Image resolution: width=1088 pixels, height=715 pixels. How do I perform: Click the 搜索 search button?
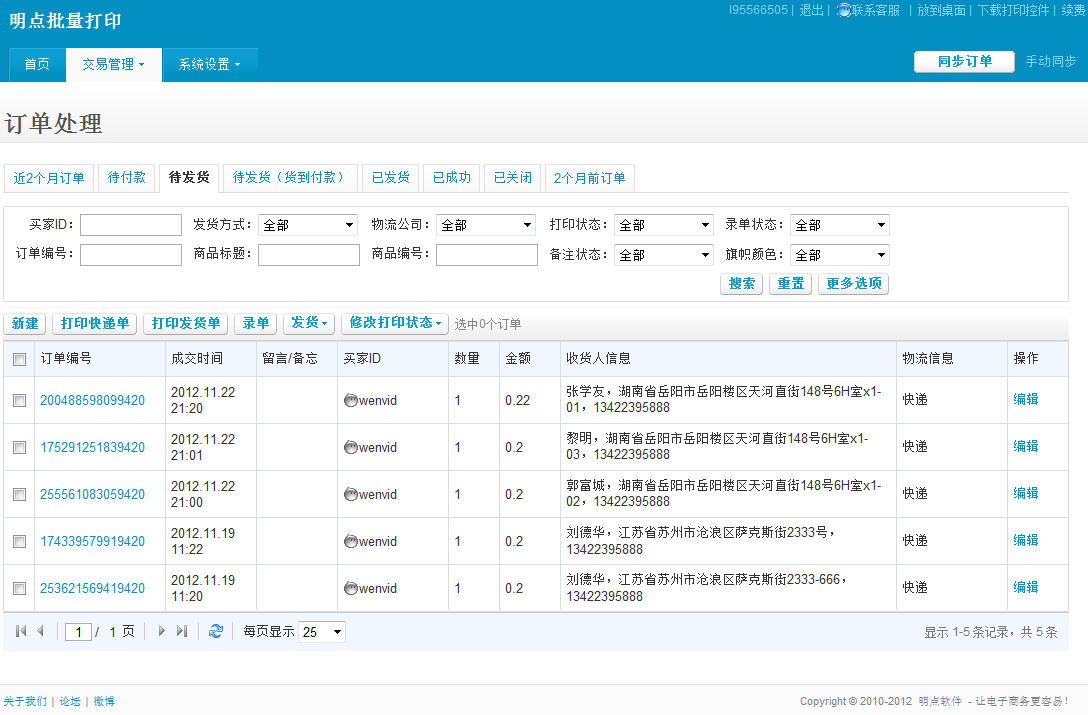742,284
